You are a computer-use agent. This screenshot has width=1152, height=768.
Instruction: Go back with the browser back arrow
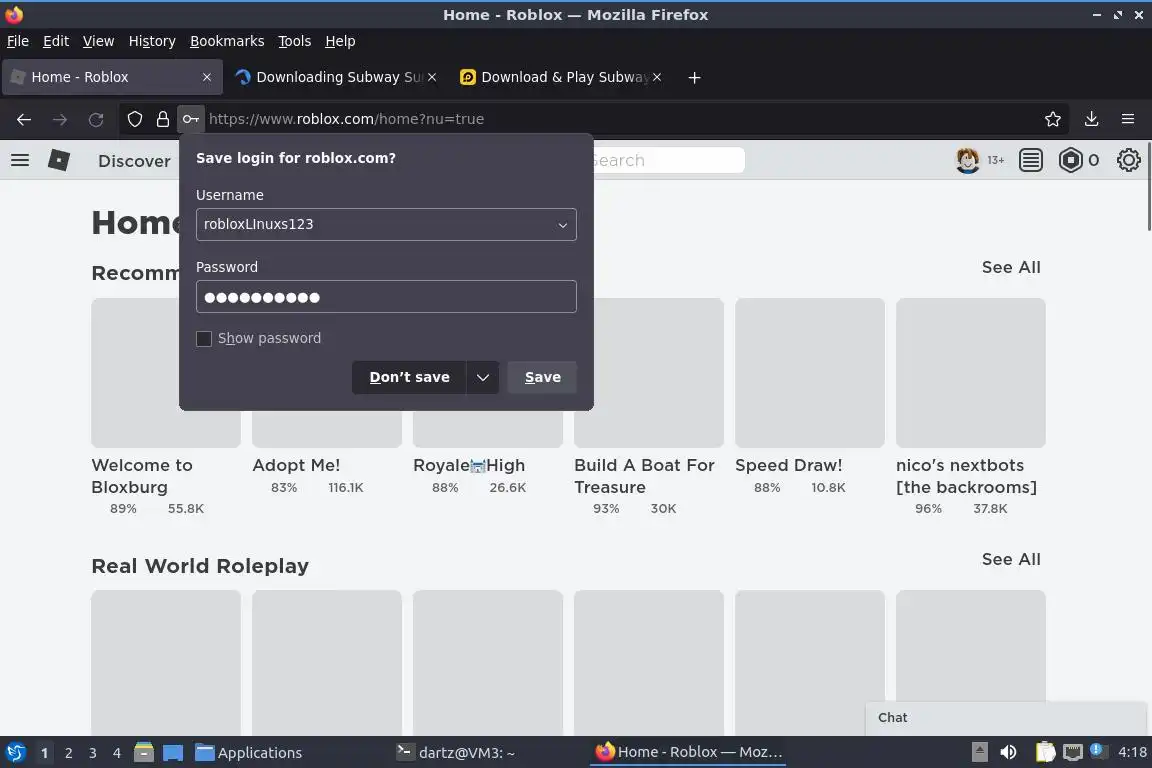pos(24,119)
